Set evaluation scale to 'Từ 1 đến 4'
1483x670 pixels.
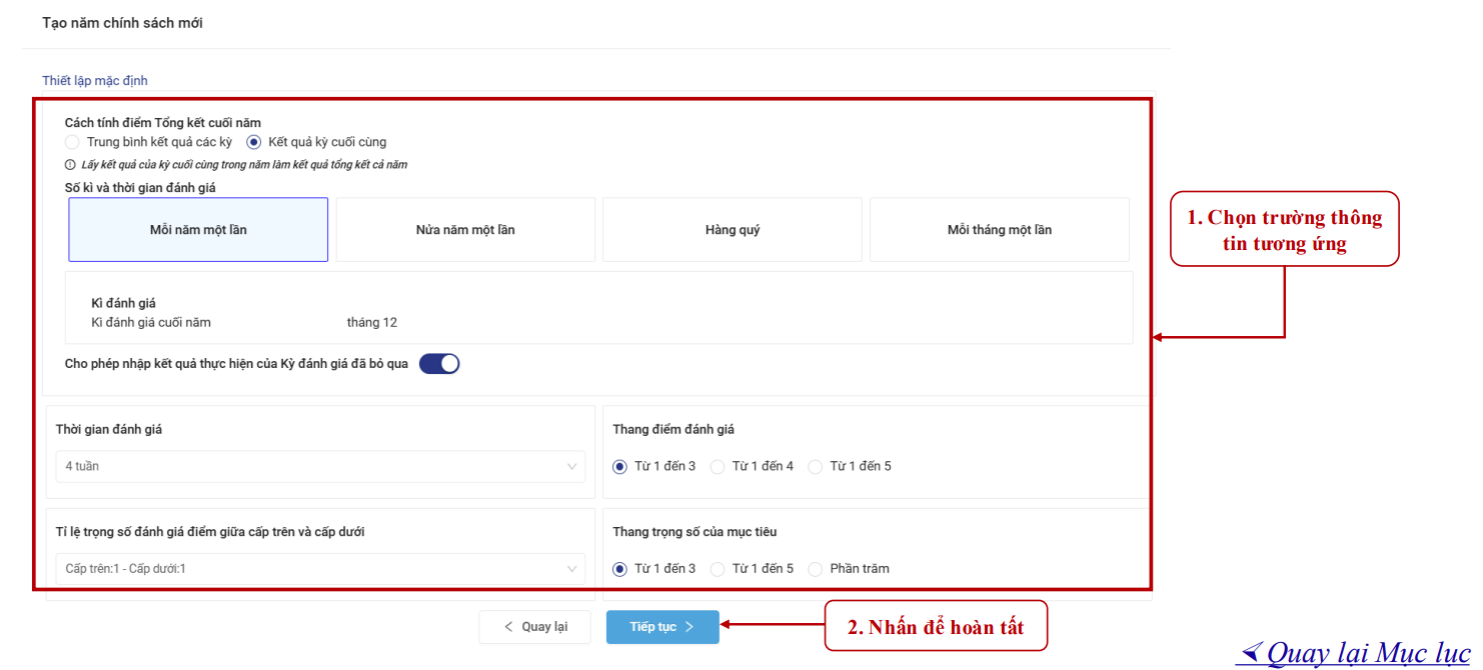[x=717, y=467]
